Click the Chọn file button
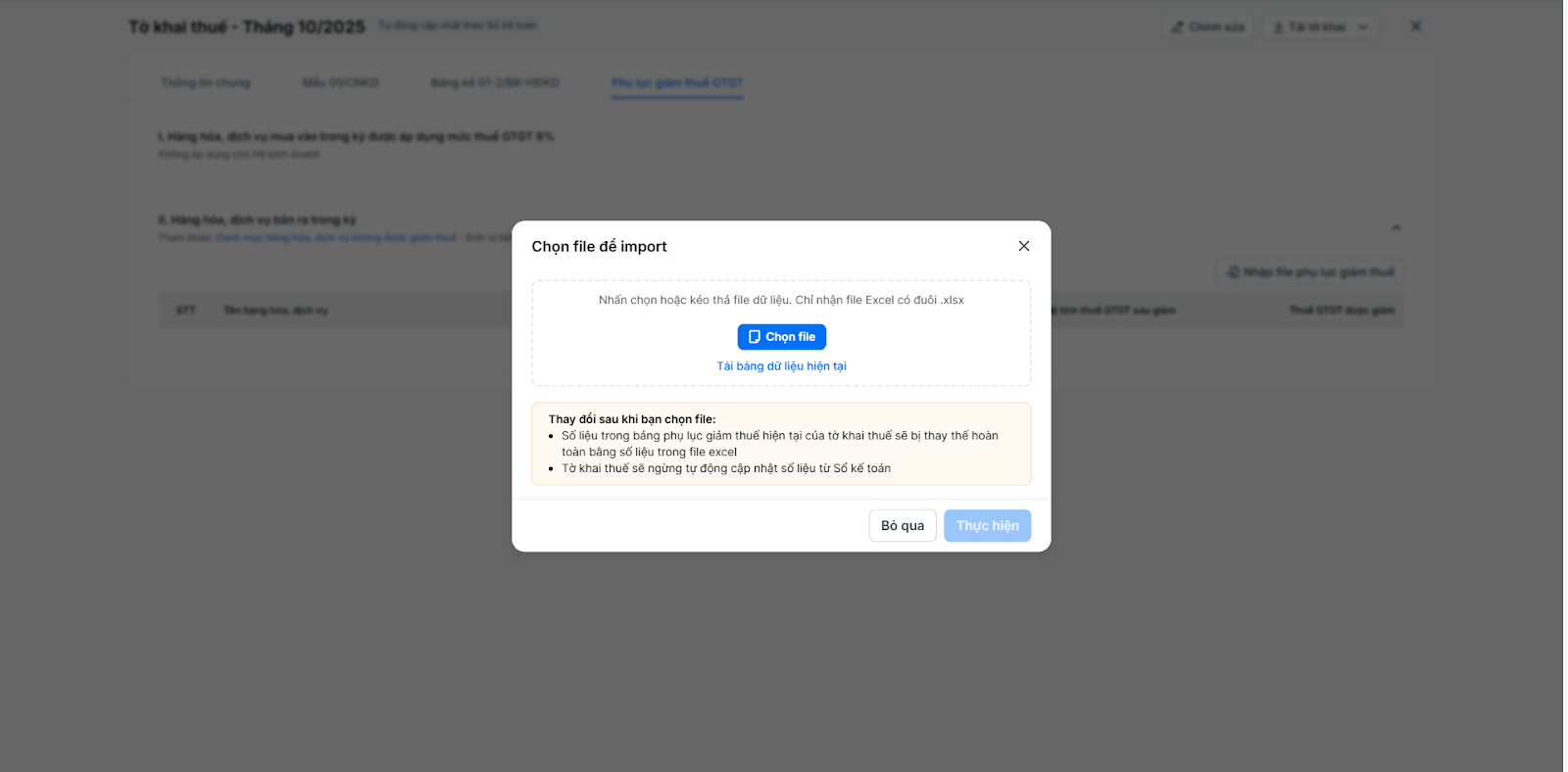The height and width of the screenshot is (772, 1568). [x=781, y=337]
